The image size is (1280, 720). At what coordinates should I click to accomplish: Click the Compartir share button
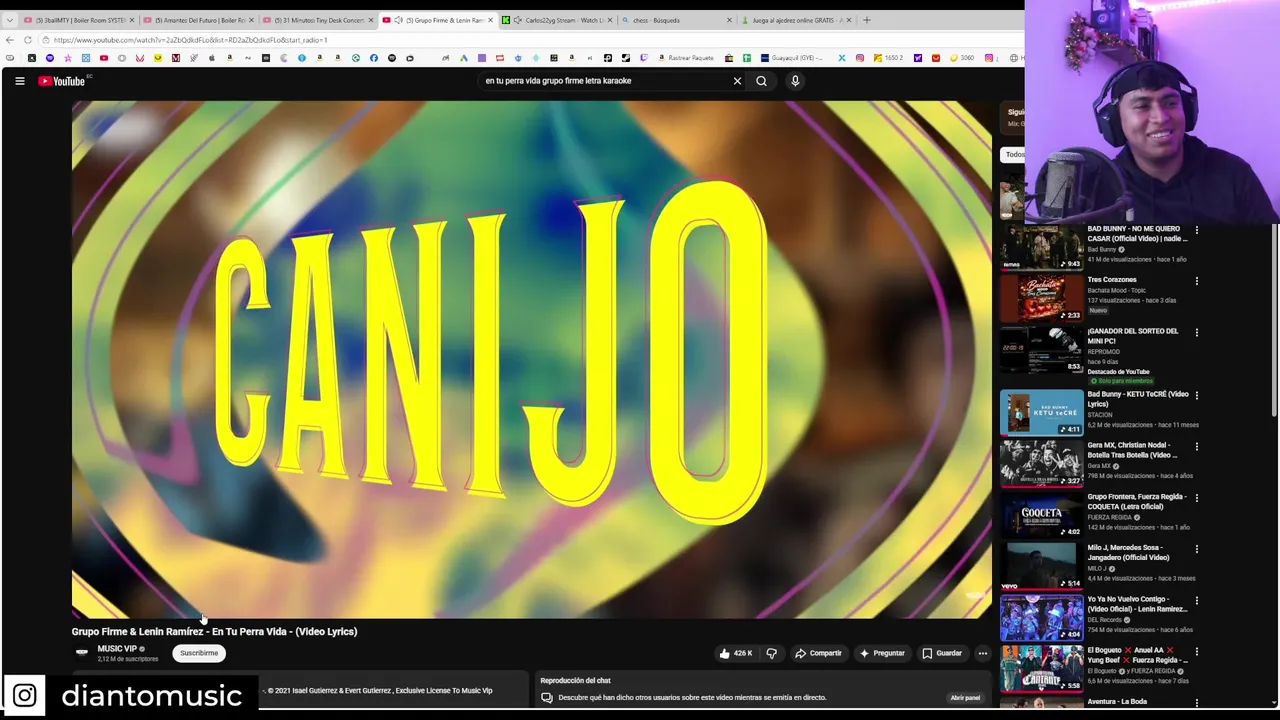pyautogui.click(x=818, y=653)
